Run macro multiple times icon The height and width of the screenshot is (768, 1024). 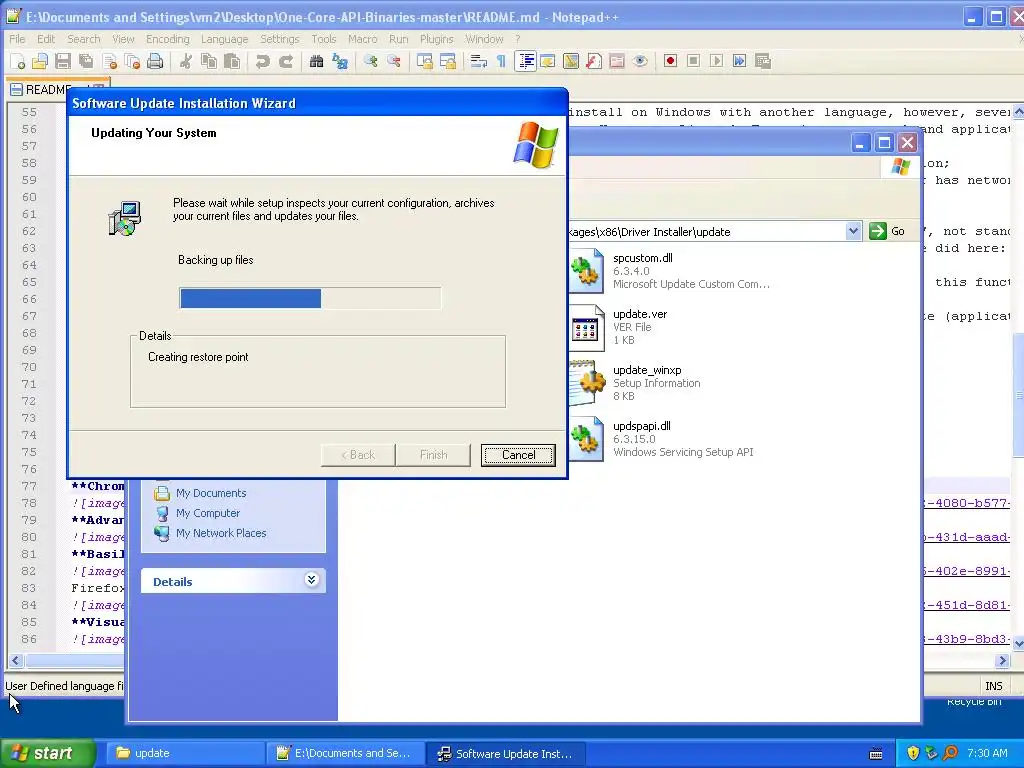pyautogui.click(x=739, y=61)
